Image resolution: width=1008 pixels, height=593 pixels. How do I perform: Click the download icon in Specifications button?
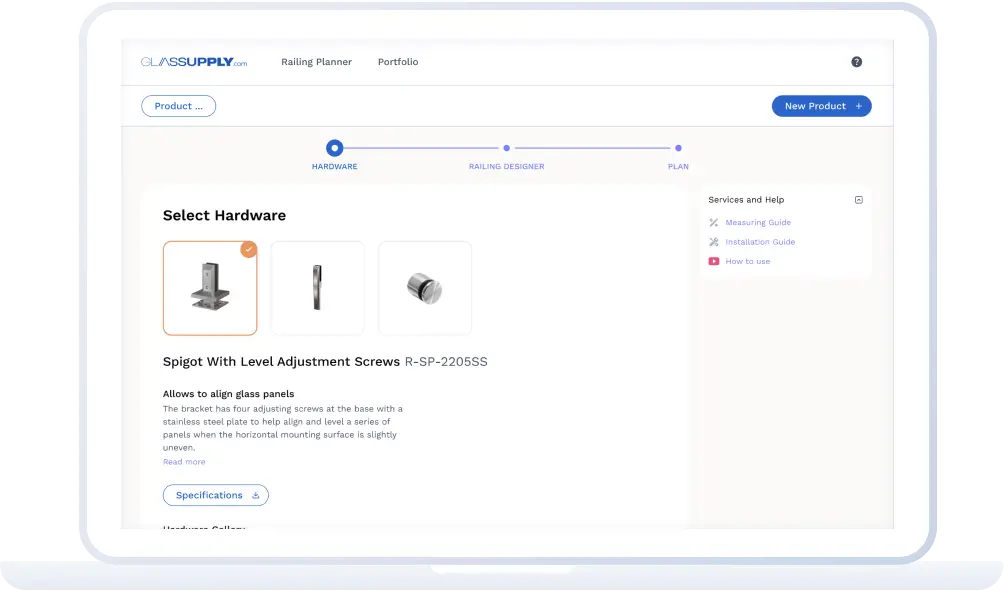255,496
